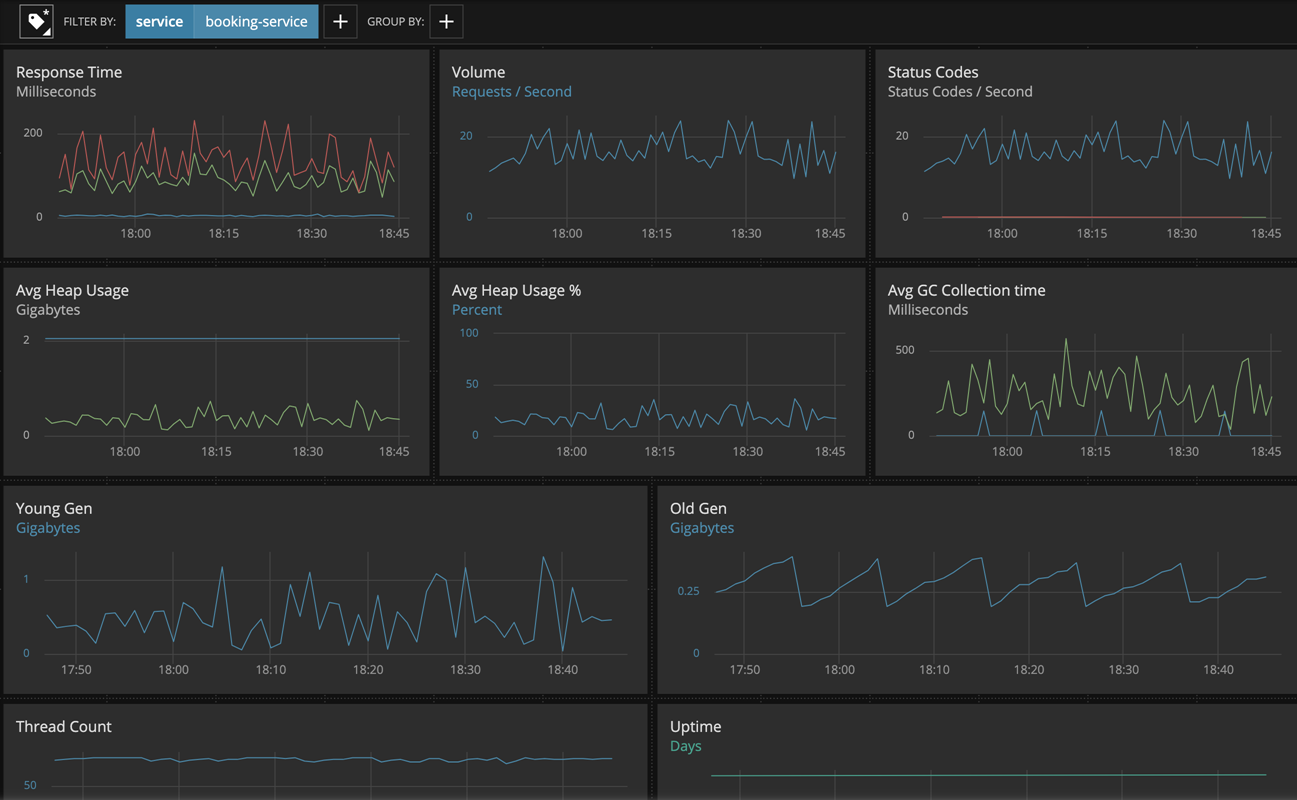Click the Thread Count chart title
Viewport: 1297px width, 800px height.
[x=64, y=727]
